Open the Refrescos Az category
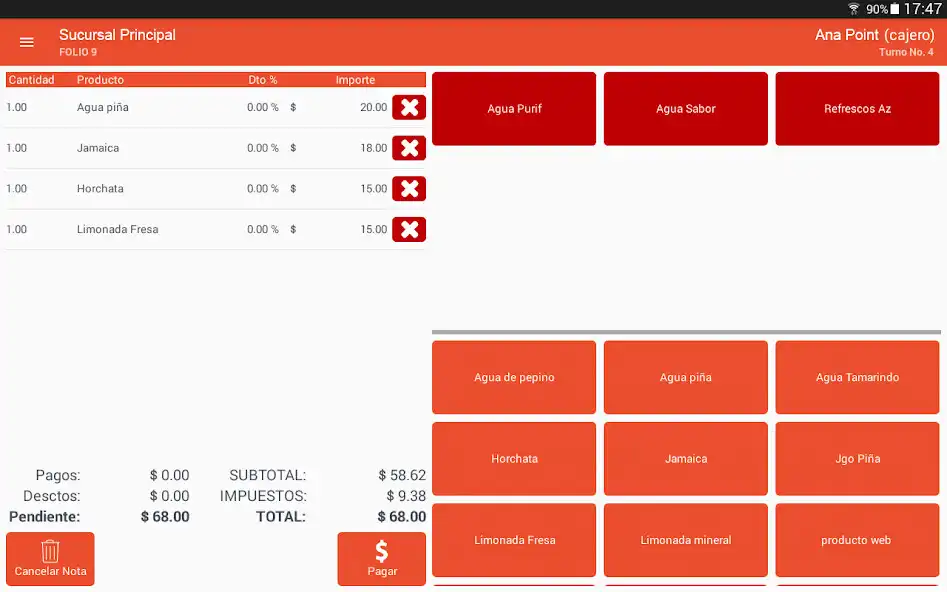This screenshot has width=947, height=592. [x=857, y=108]
